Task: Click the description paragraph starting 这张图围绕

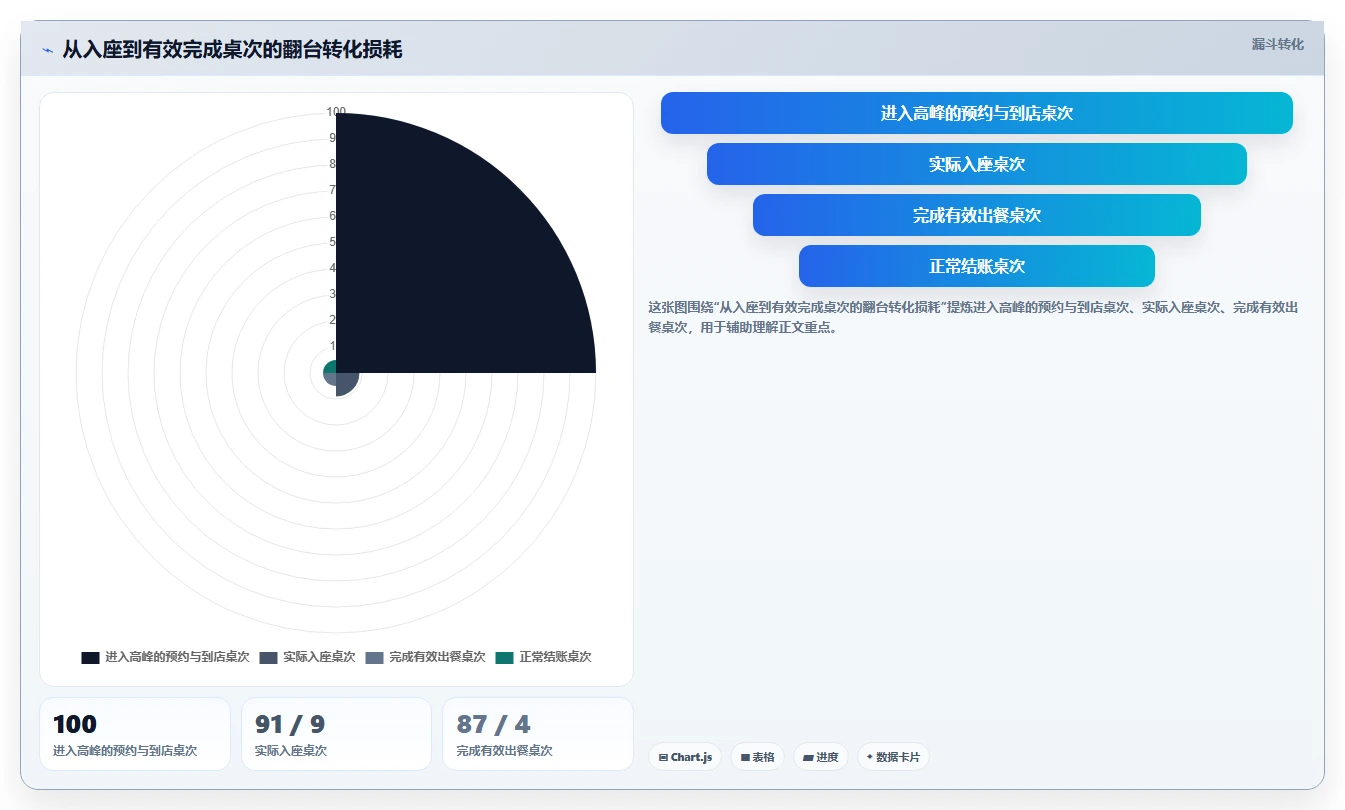Action: [x=973, y=317]
